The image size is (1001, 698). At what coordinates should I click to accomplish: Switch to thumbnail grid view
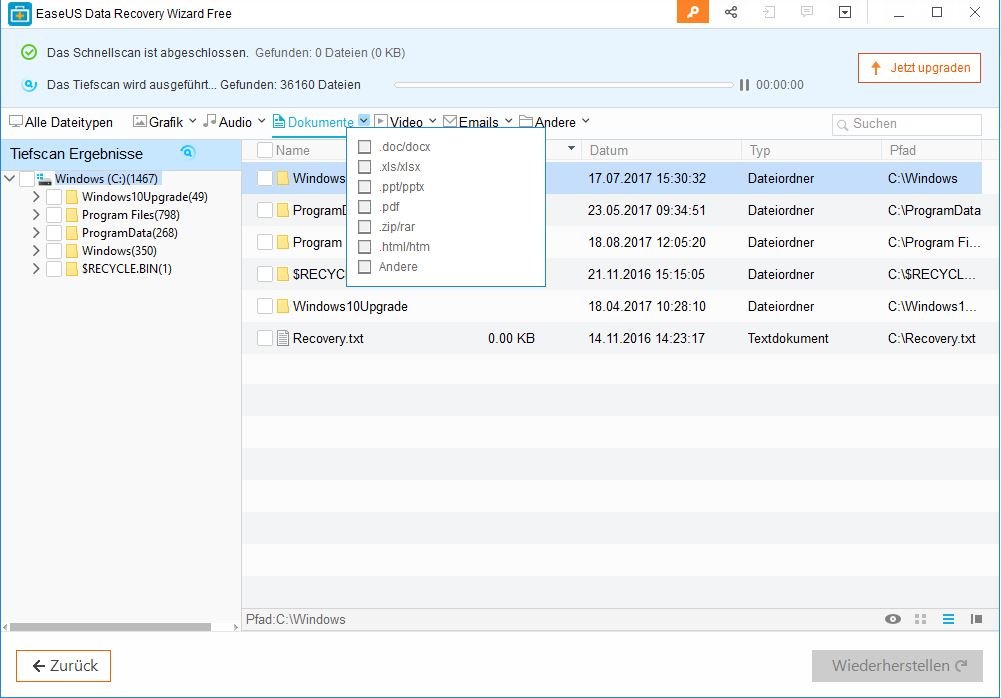pos(921,619)
